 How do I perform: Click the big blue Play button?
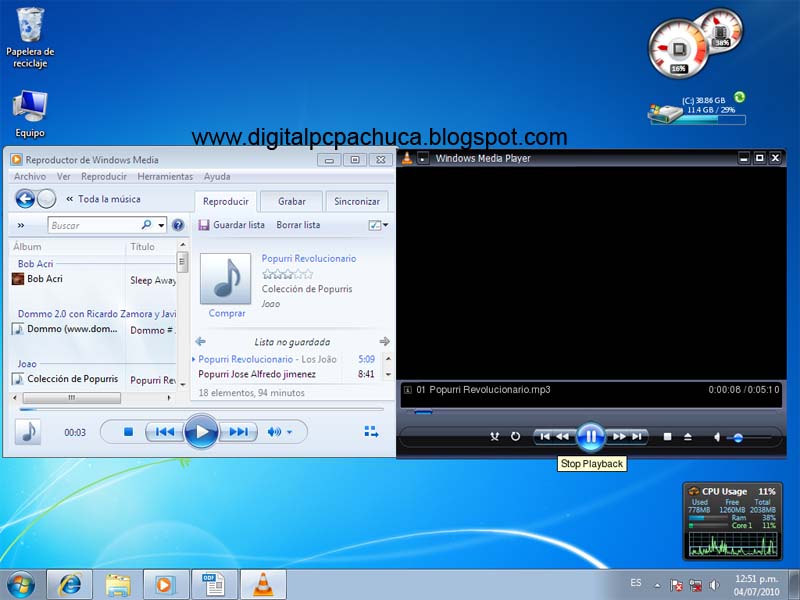[201, 432]
